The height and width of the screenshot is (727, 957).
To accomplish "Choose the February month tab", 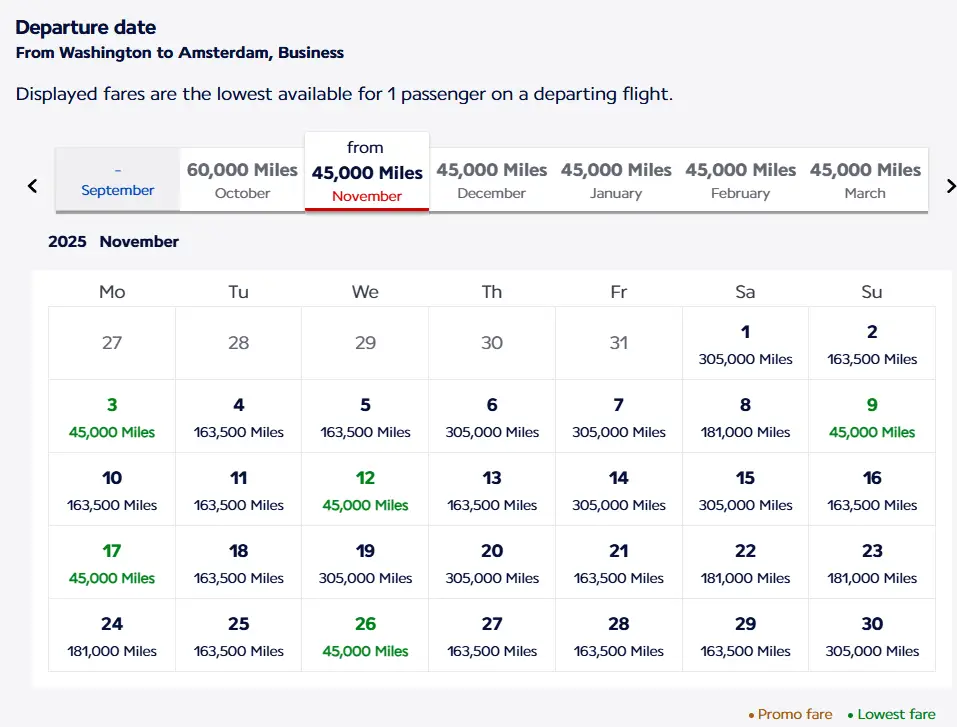I will (740, 180).
